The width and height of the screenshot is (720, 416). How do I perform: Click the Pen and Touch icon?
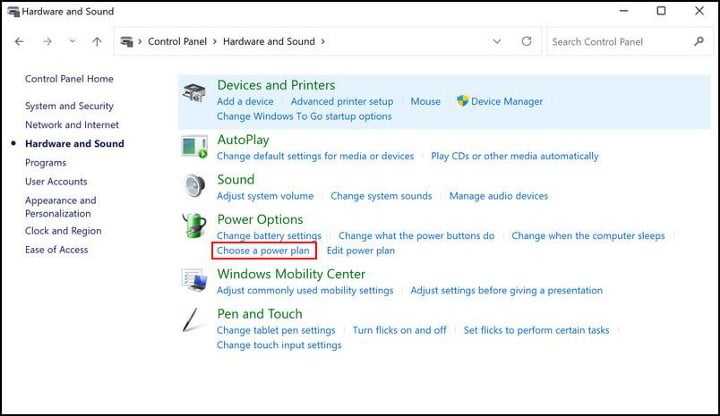coord(191,320)
